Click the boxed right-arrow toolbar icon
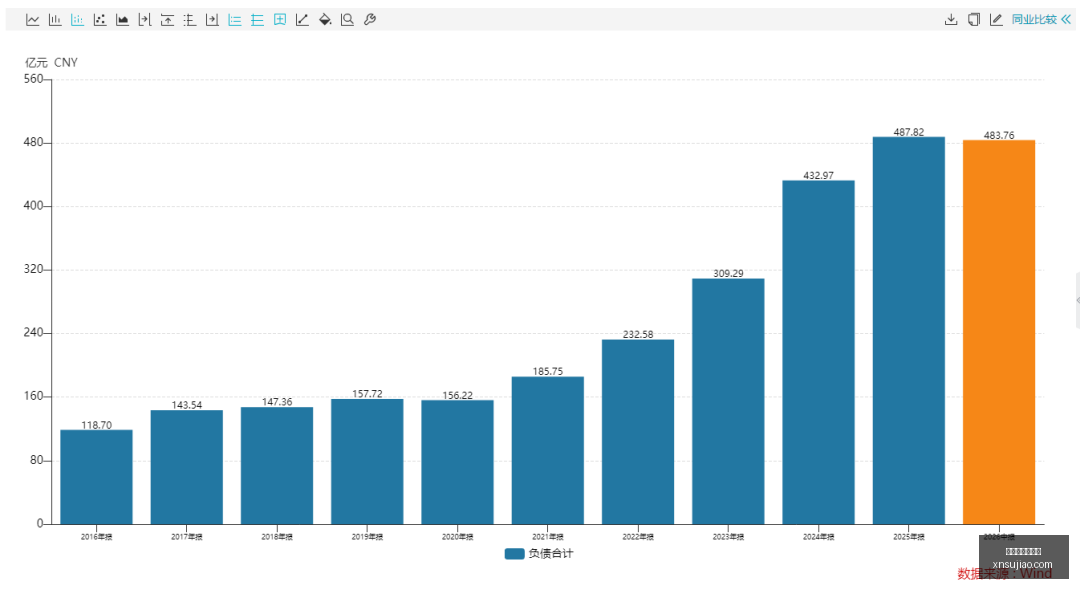 coord(212,20)
